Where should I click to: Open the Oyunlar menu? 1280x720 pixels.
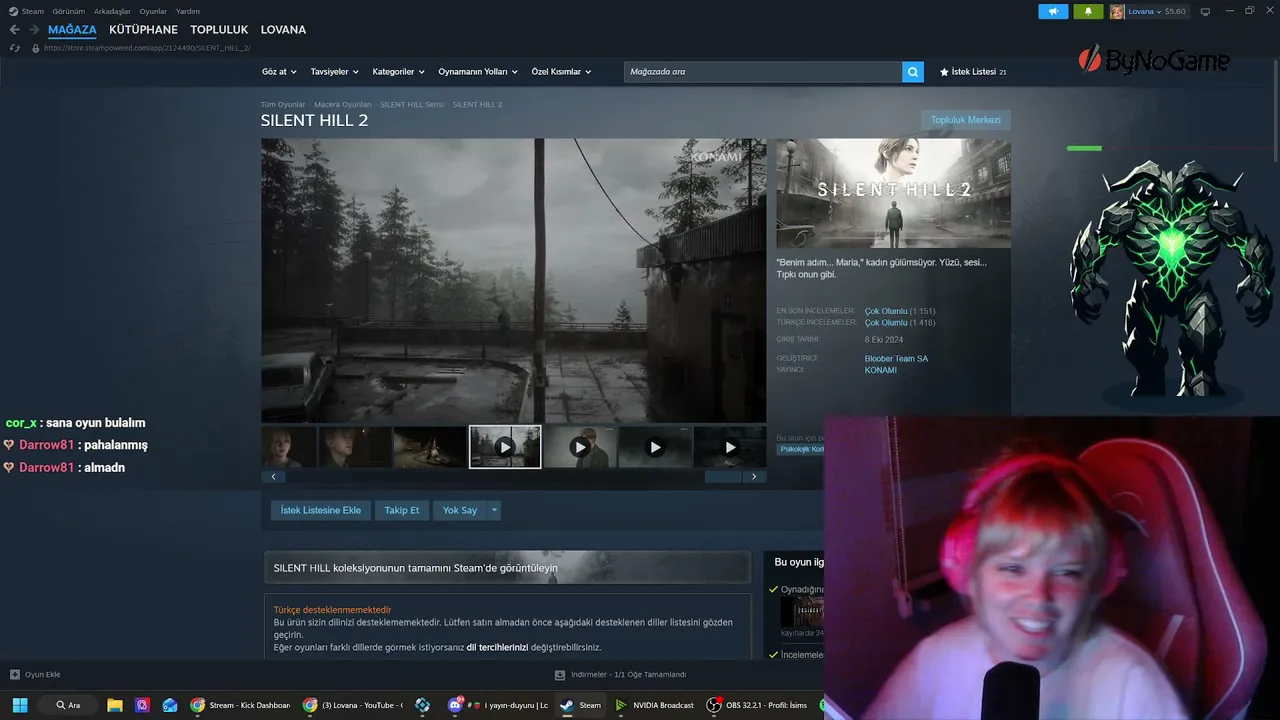tap(153, 11)
